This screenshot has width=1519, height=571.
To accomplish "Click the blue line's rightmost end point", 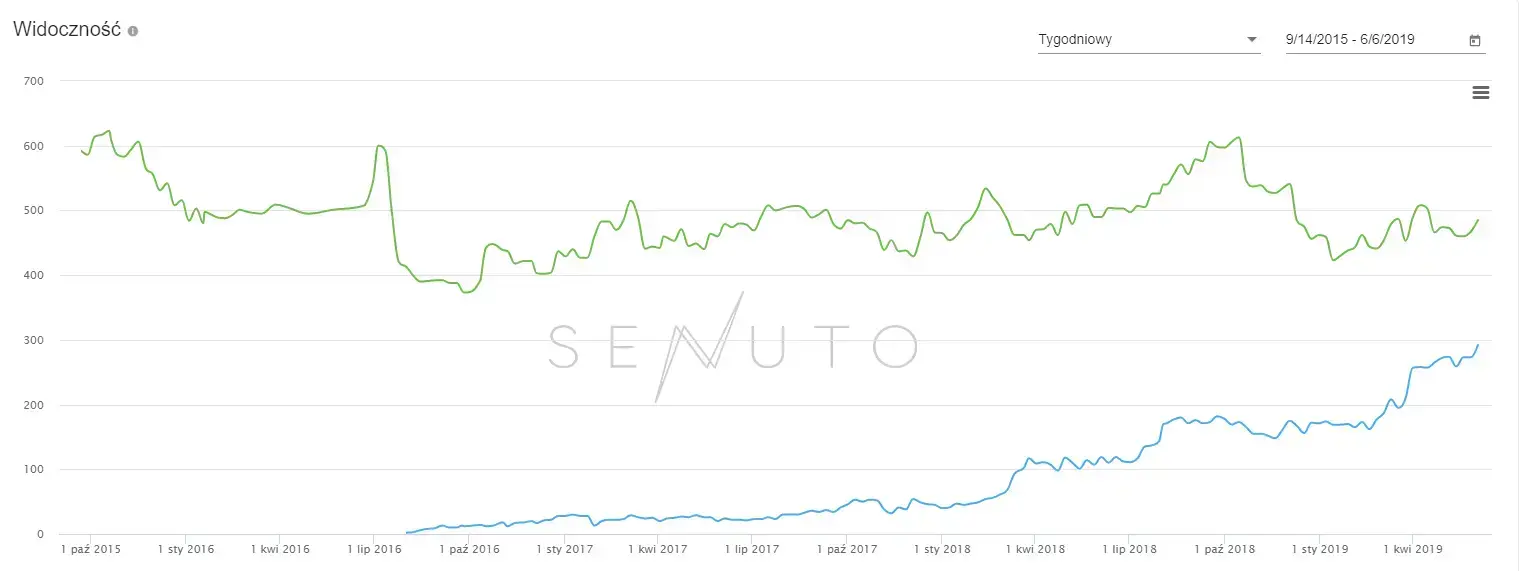I will (x=1478, y=345).
